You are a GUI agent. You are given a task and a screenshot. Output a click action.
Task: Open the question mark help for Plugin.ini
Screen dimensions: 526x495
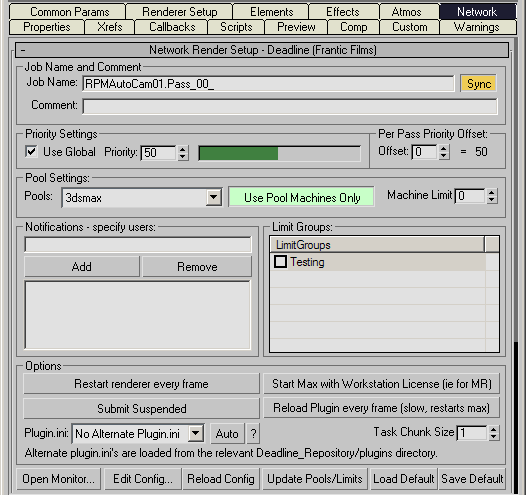[x=253, y=434]
